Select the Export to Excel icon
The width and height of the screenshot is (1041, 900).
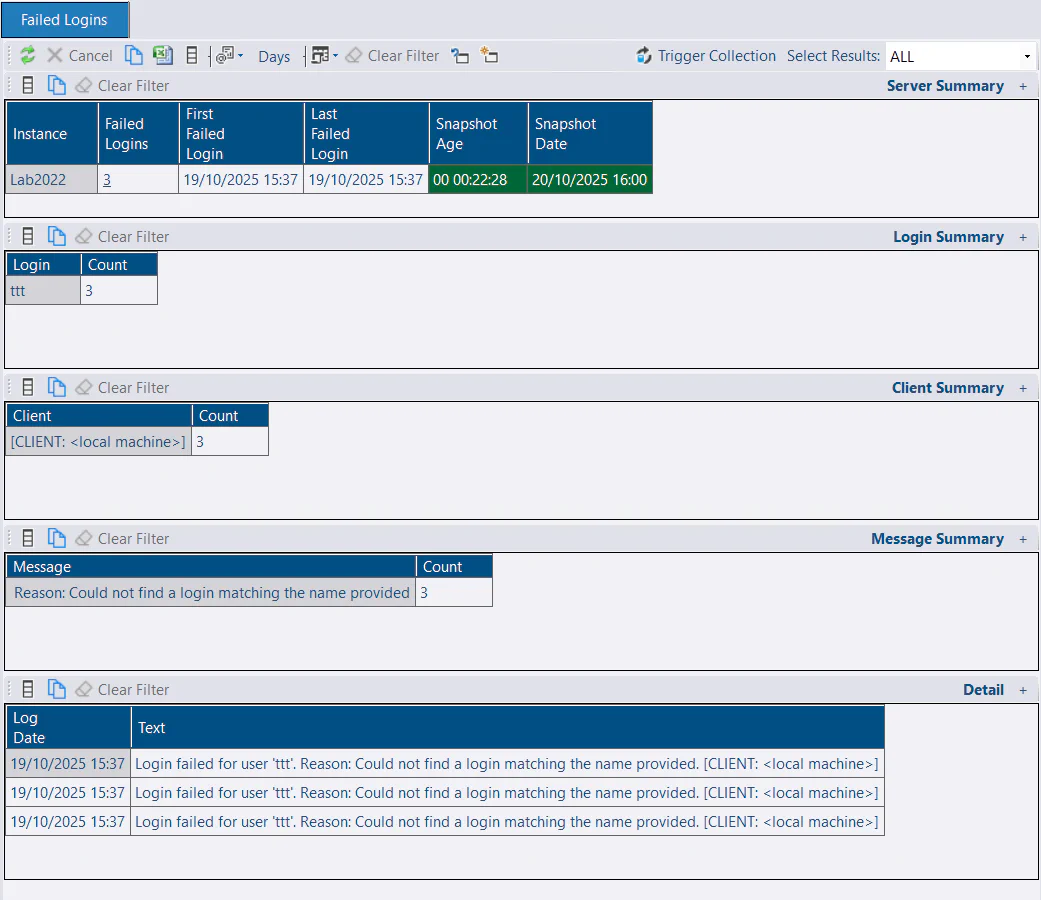point(162,55)
